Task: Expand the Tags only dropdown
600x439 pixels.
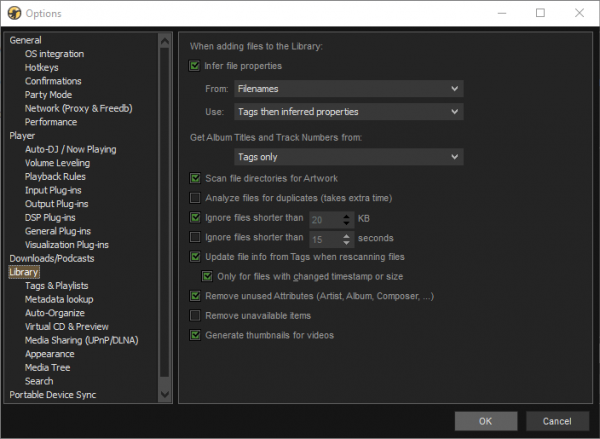Action: (x=349, y=157)
